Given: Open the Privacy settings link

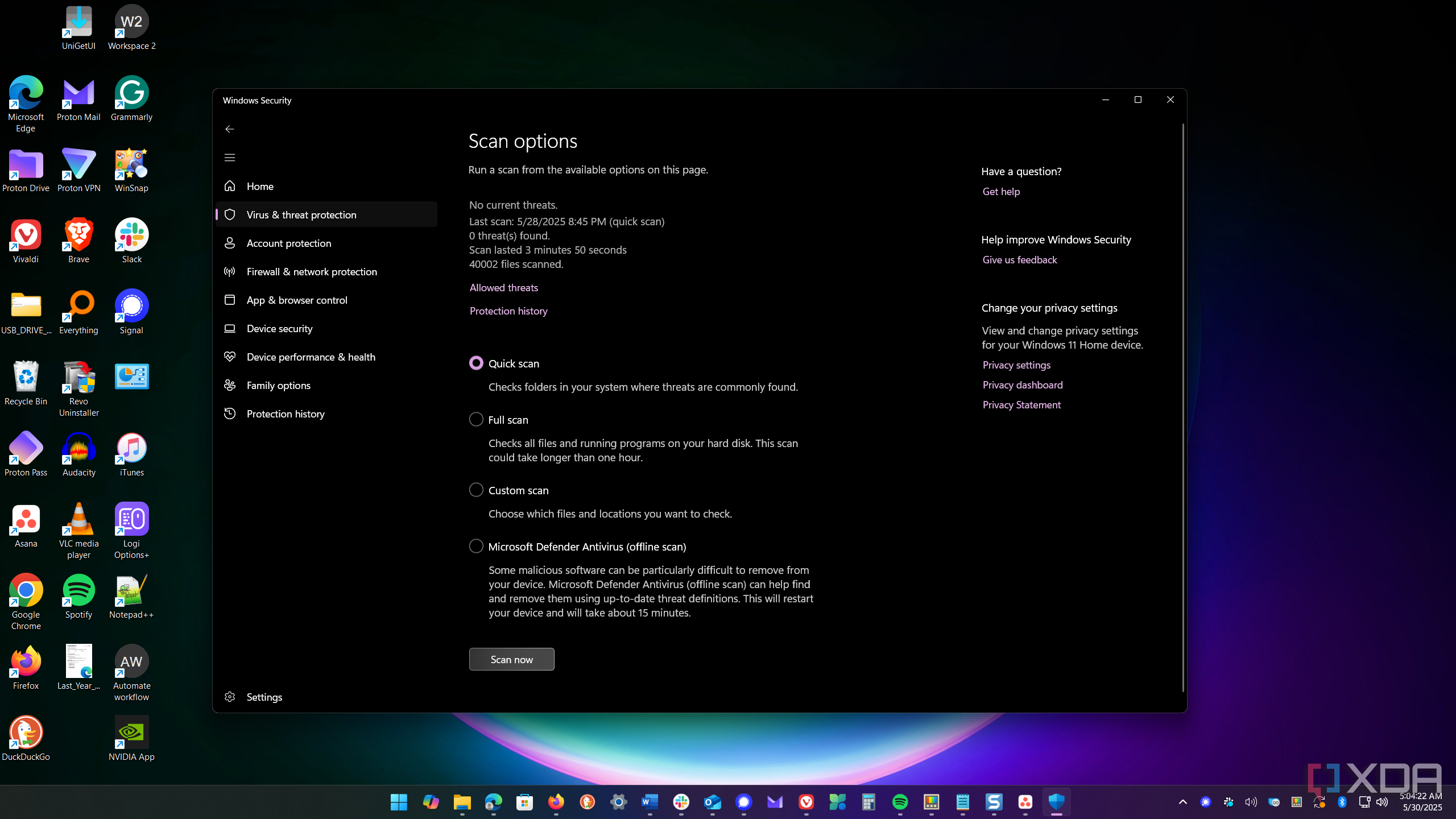Looking at the screenshot, I should [x=1016, y=365].
